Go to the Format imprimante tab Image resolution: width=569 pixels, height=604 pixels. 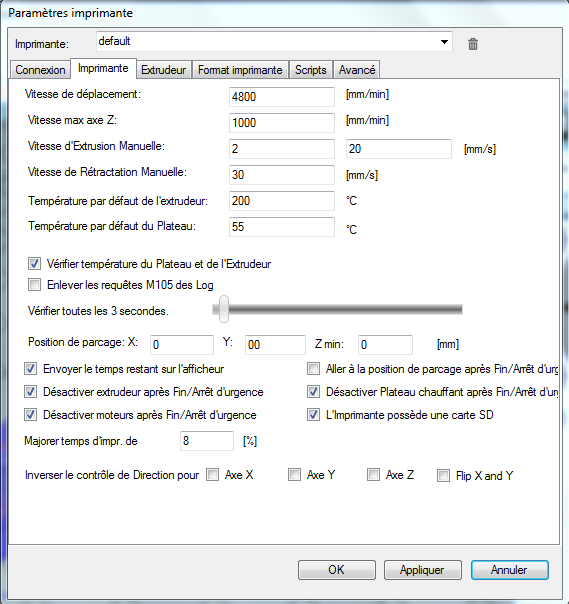pyautogui.click(x=240, y=70)
